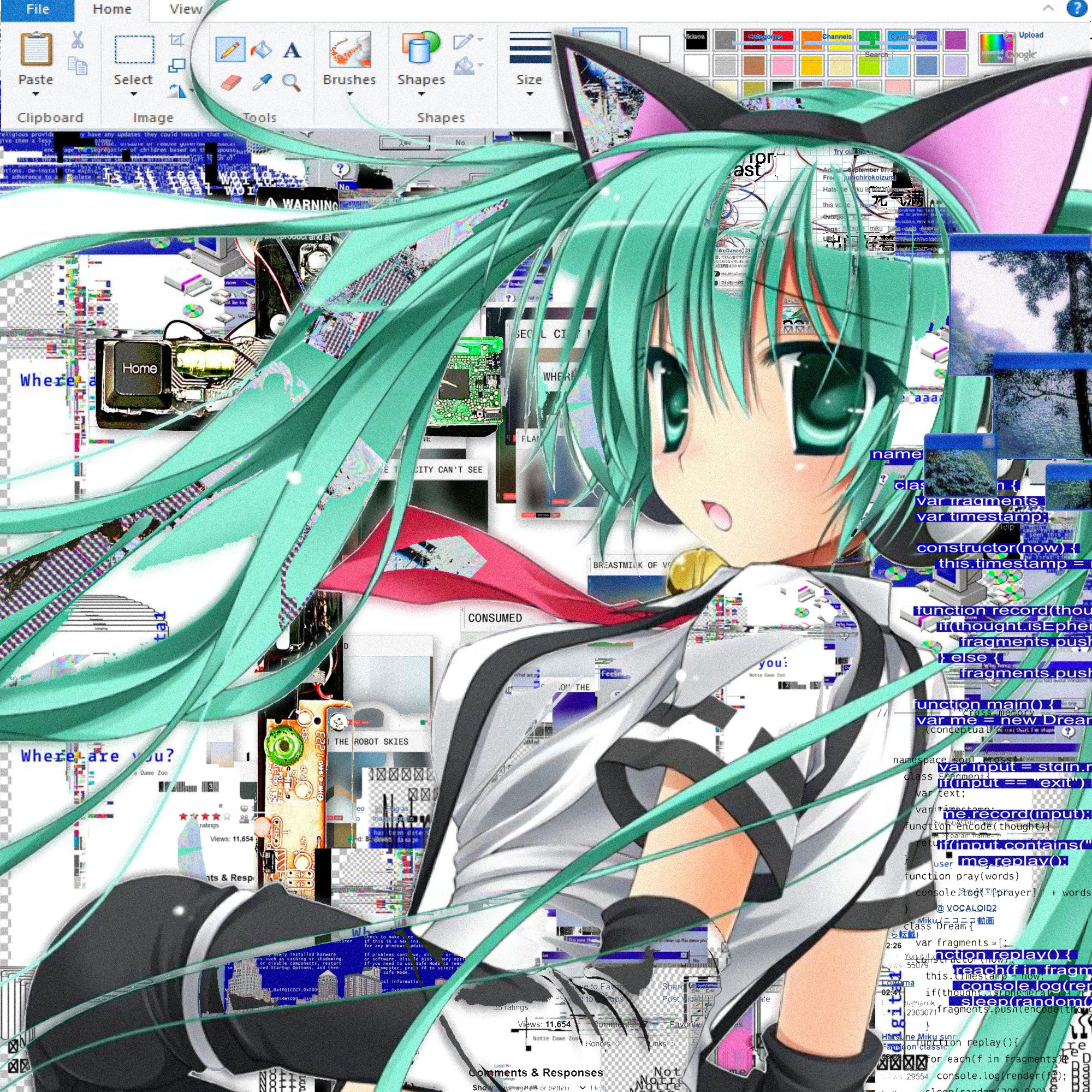Screen dimensions: 1092x1092
Task: Collapse the ribbon with the chevron
Action: click(x=1048, y=8)
